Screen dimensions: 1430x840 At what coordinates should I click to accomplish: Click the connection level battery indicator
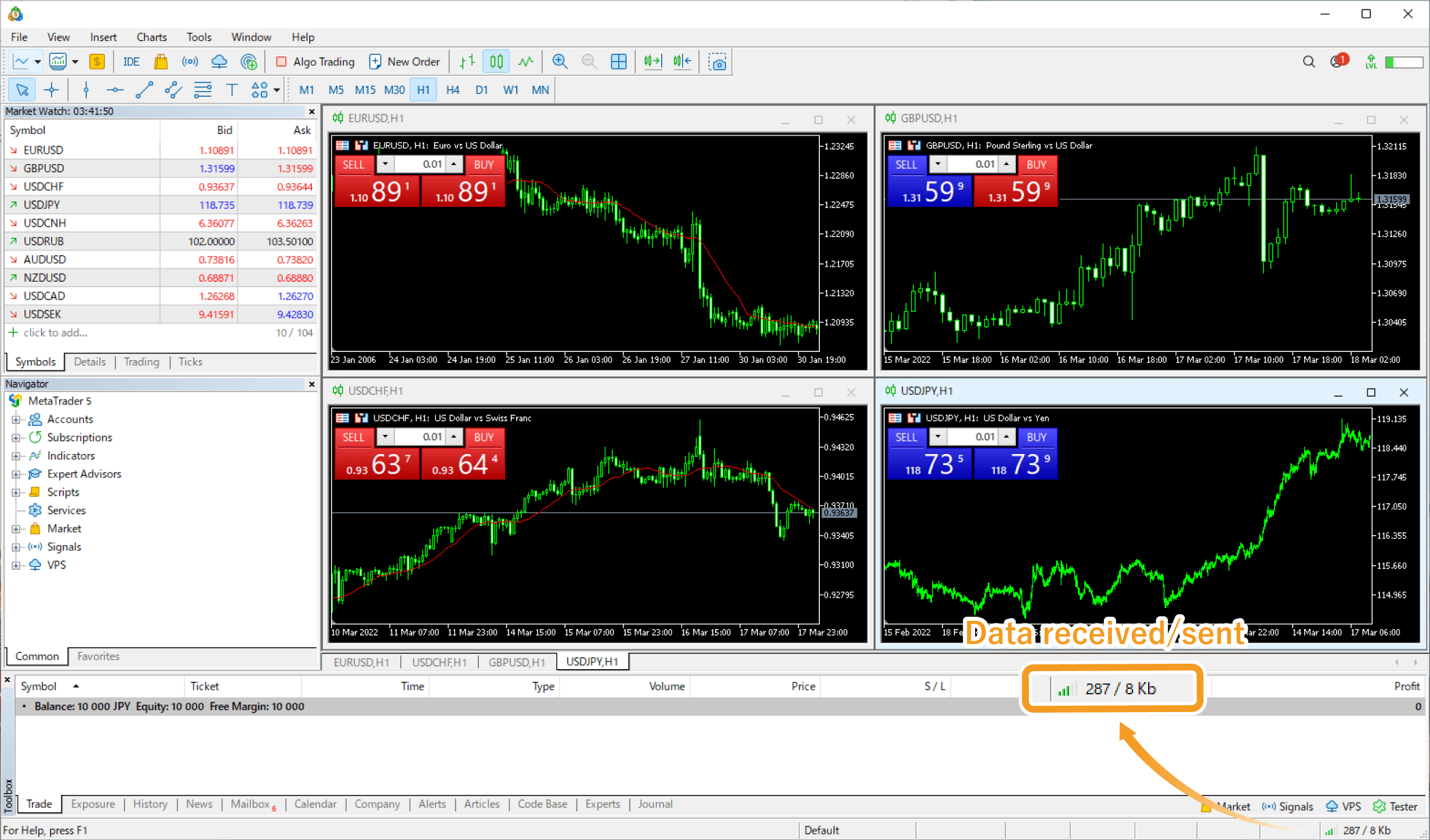click(1403, 62)
